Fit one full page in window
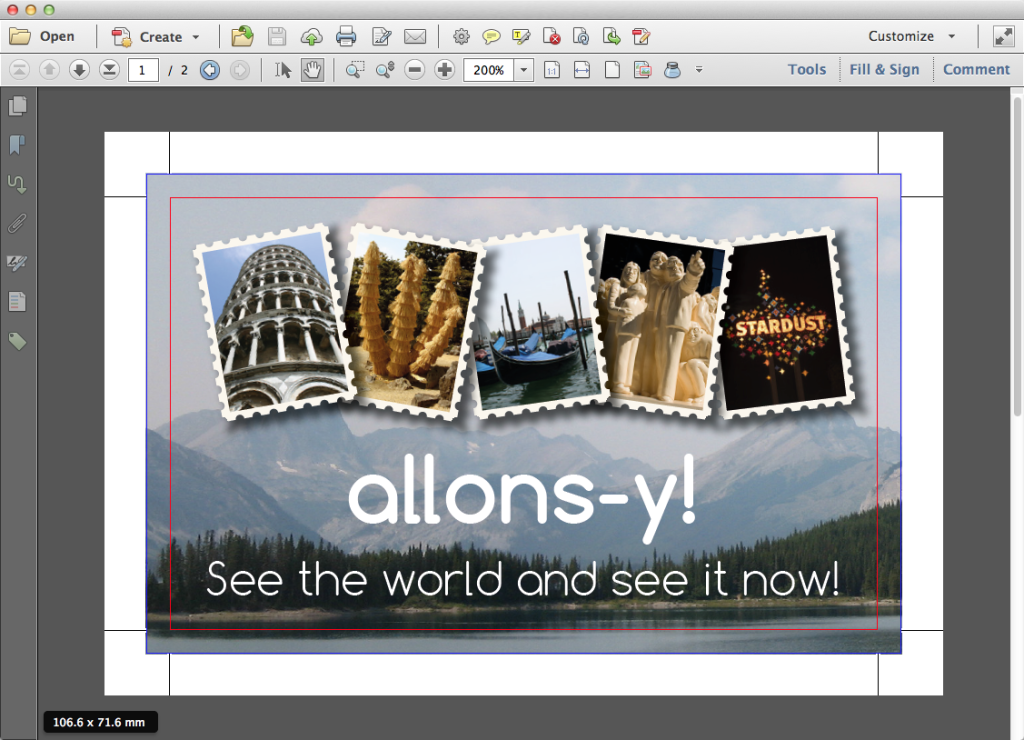Viewport: 1024px width, 740px height. tap(612, 70)
